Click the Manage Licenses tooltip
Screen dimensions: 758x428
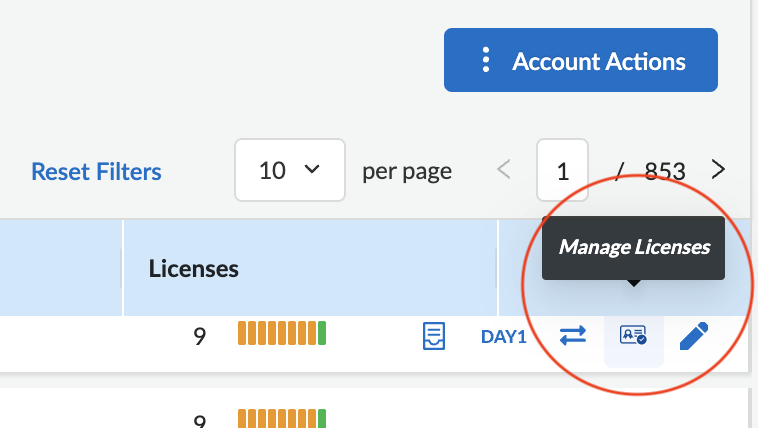[x=634, y=247]
